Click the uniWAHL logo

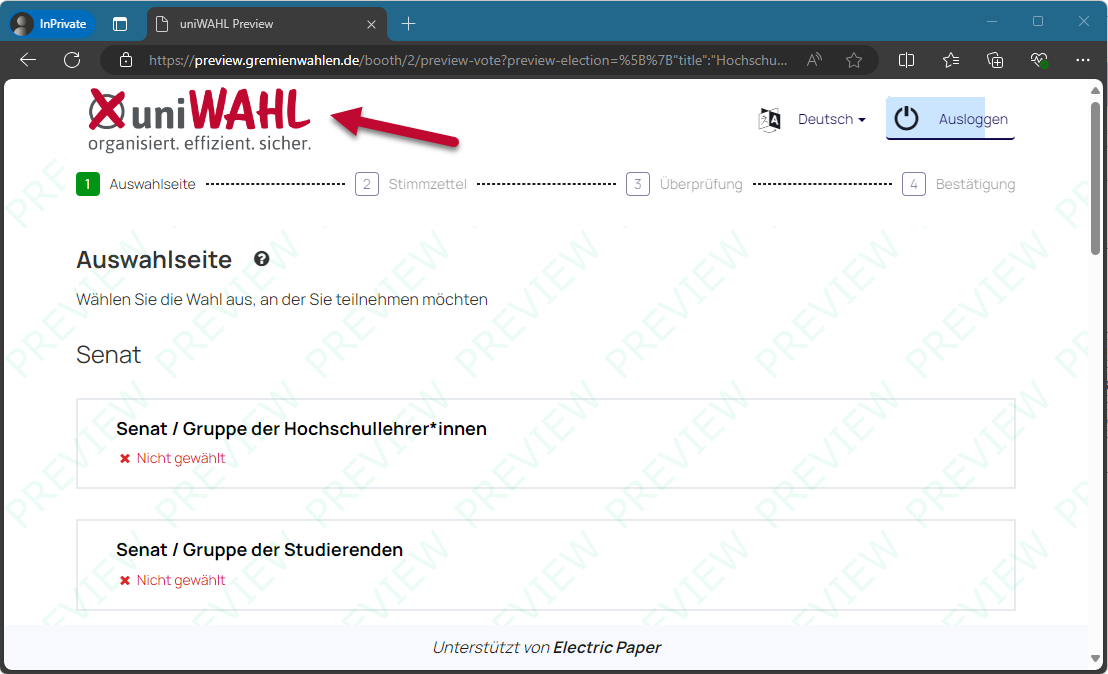click(x=199, y=119)
